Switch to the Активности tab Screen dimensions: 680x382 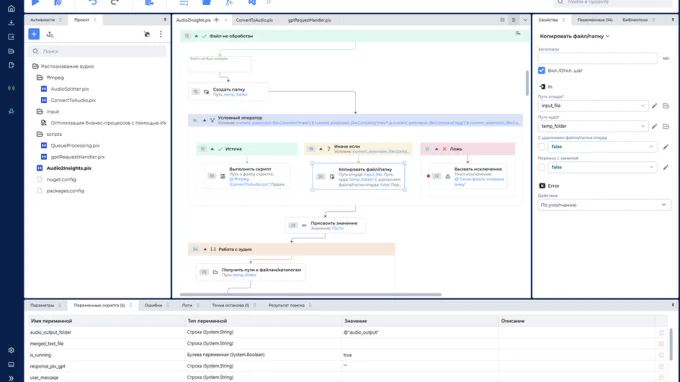point(42,20)
